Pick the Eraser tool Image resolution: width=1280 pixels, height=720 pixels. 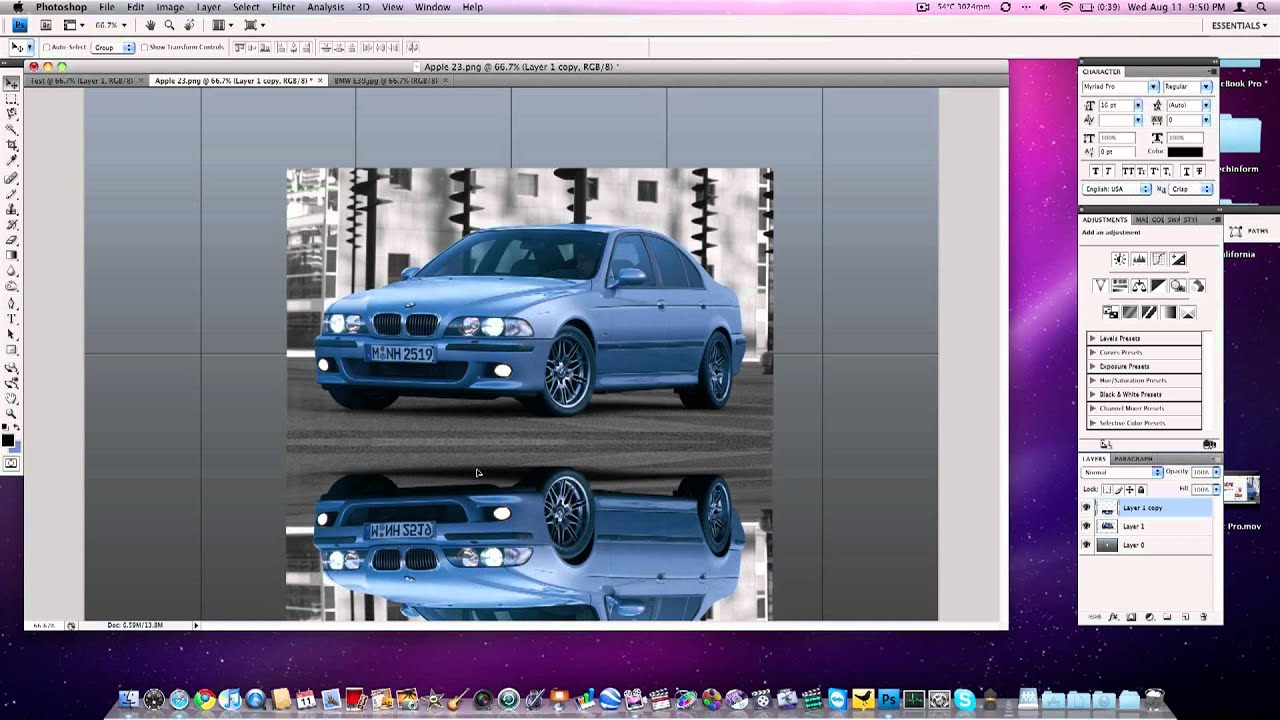pos(12,240)
